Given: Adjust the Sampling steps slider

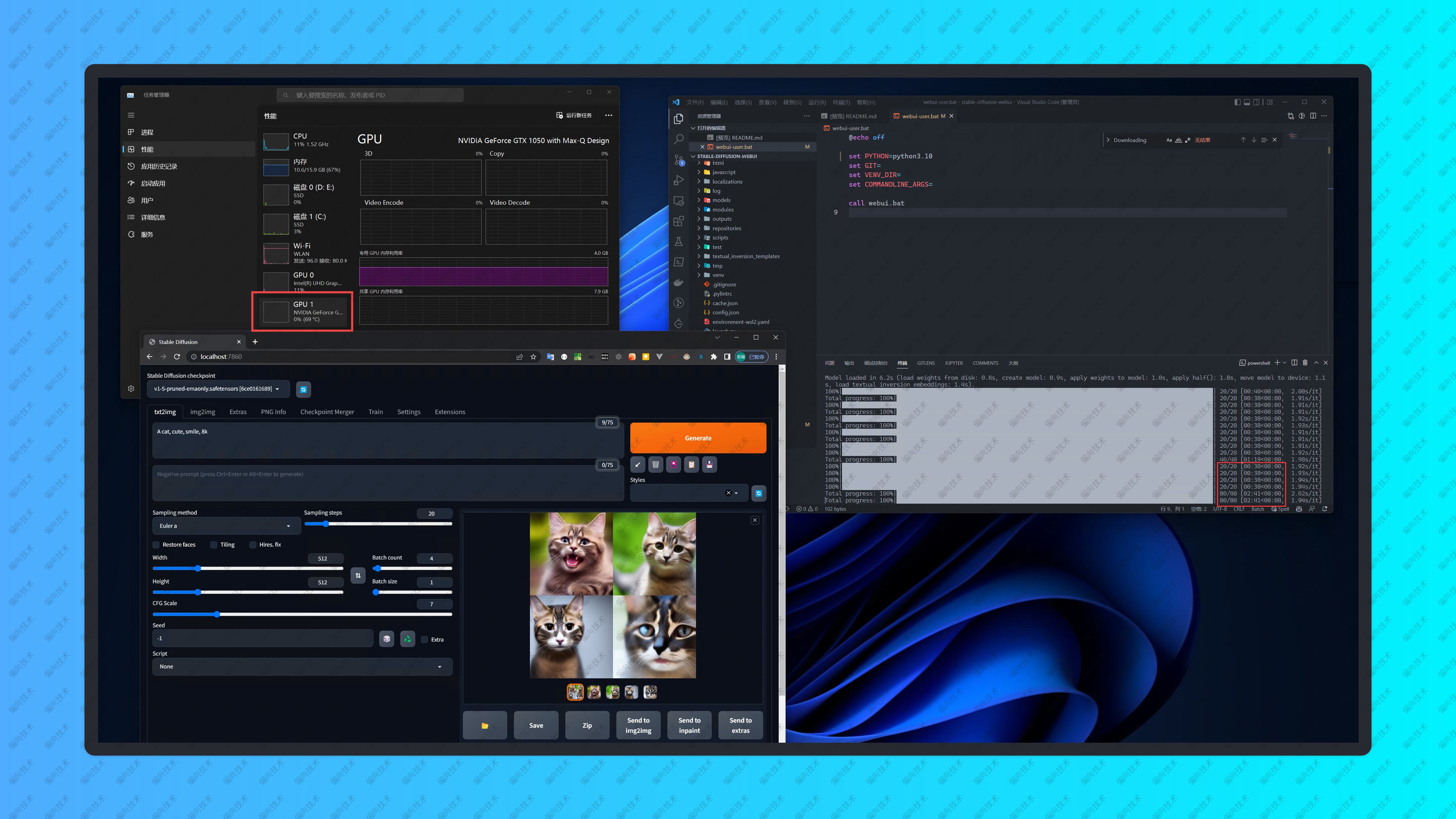Looking at the screenshot, I should pyautogui.click(x=378, y=524).
